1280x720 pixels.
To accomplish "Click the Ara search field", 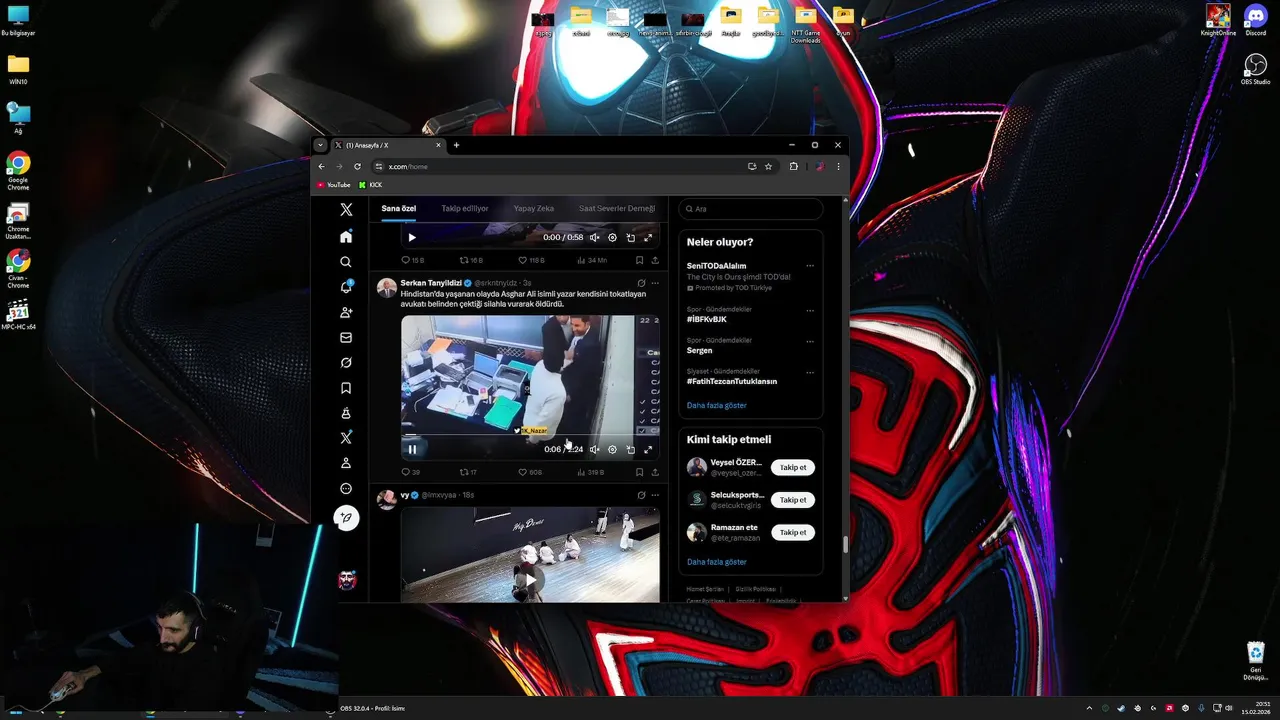I will pyautogui.click(x=750, y=209).
